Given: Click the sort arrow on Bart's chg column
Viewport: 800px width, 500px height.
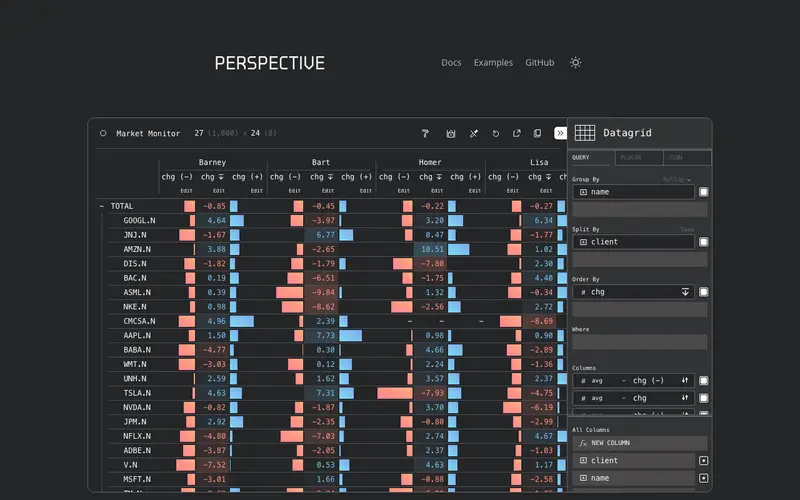Looking at the screenshot, I should coord(330,177).
